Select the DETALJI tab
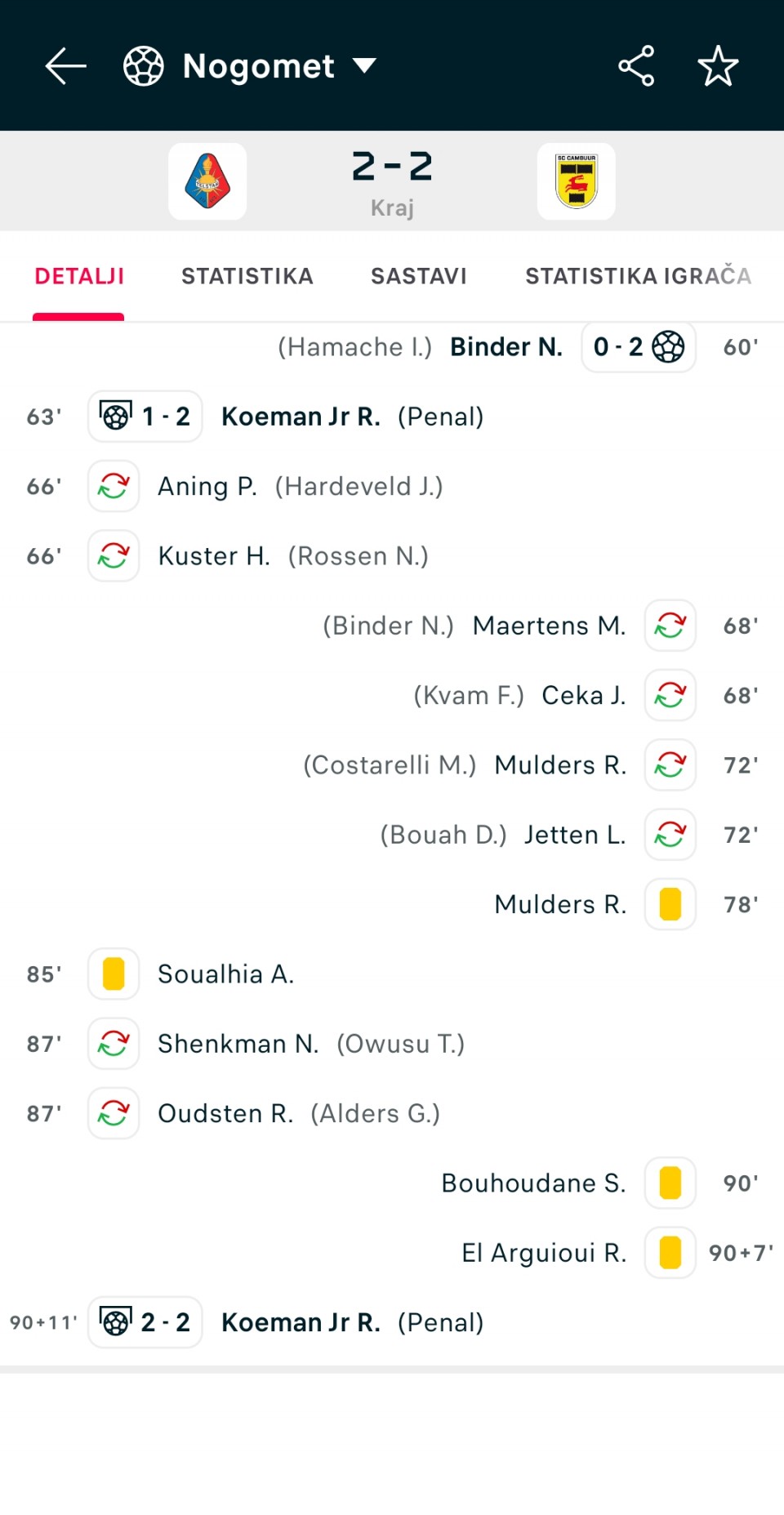 coord(79,276)
